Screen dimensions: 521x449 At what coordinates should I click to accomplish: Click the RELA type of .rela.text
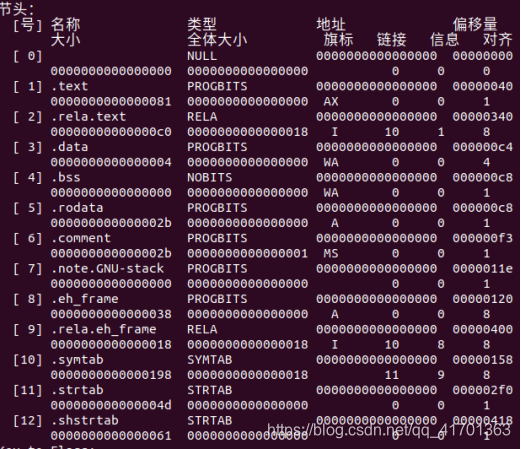click(202, 117)
